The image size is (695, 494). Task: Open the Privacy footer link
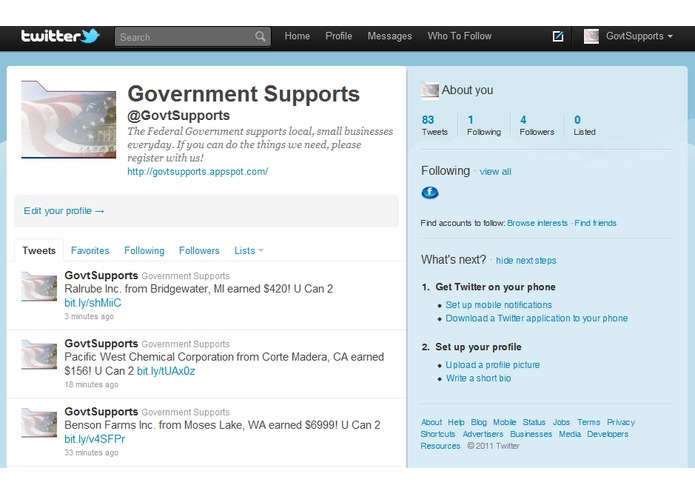pyautogui.click(x=621, y=422)
